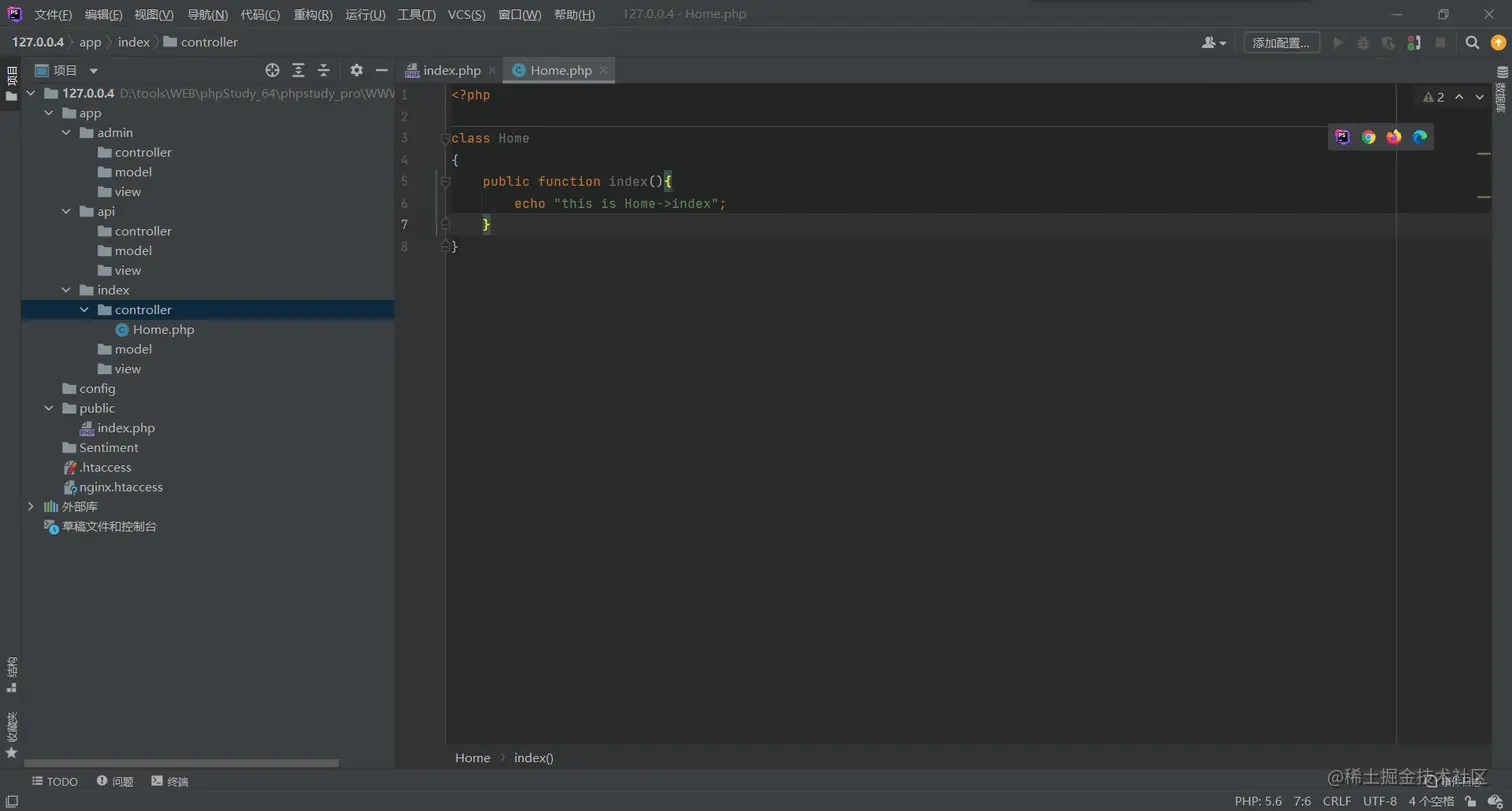
Task: Click the disabled green Run arrow
Action: coord(1338,43)
